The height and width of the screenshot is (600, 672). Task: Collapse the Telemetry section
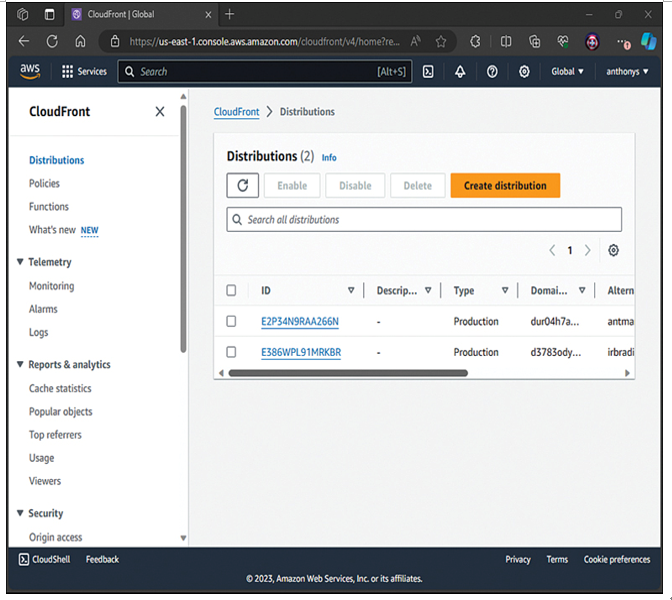click(x=20, y=262)
